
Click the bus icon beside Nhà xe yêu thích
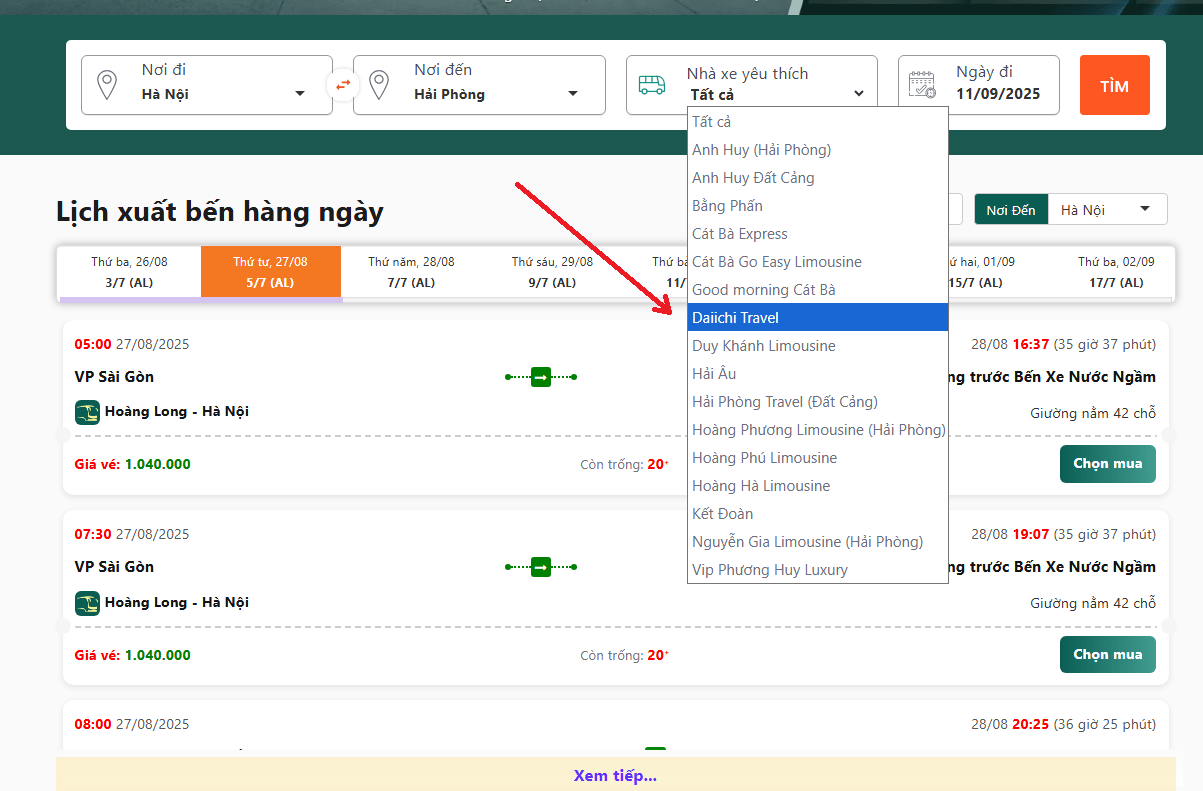(652, 85)
